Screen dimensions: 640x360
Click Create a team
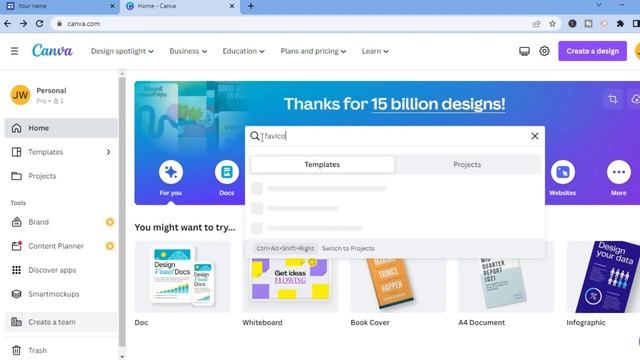click(61, 322)
